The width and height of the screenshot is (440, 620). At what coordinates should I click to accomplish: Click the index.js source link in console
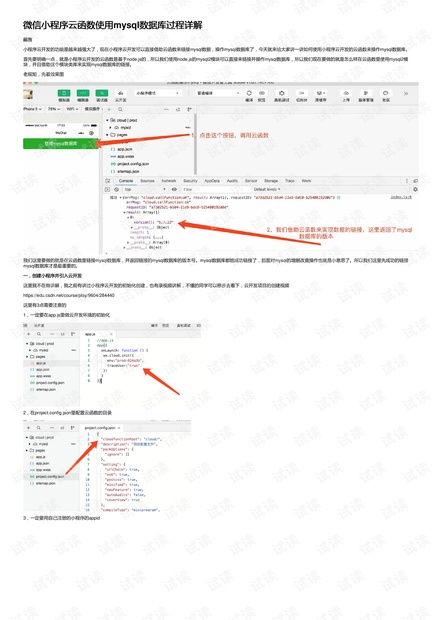coord(401,197)
